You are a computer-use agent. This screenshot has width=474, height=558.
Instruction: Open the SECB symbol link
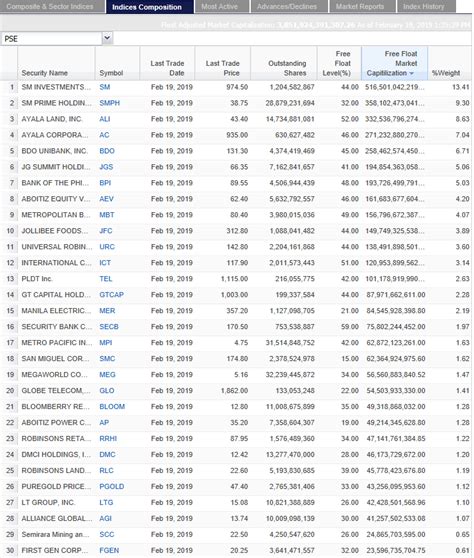point(109,327)
